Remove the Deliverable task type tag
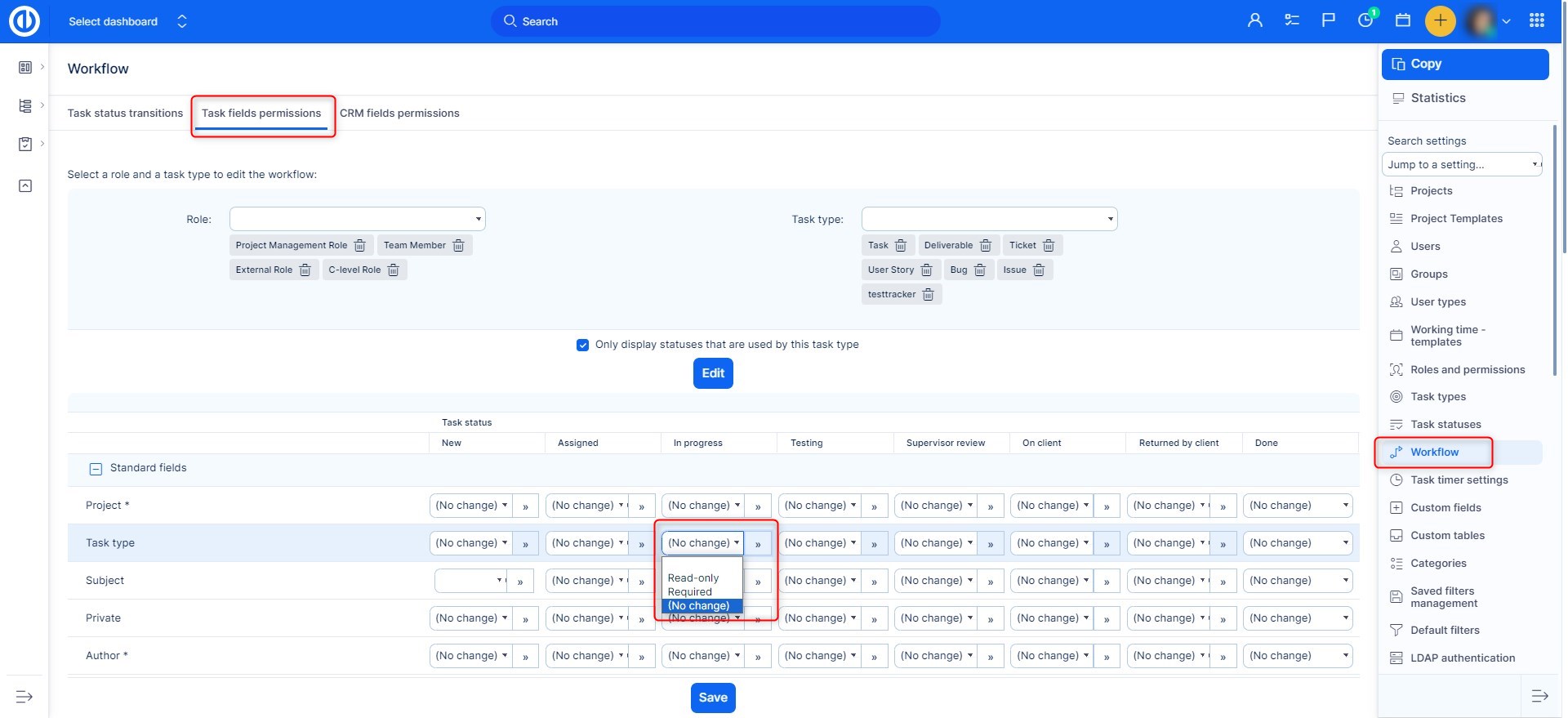Screen dimensions: 1568x718 point(986,246)
